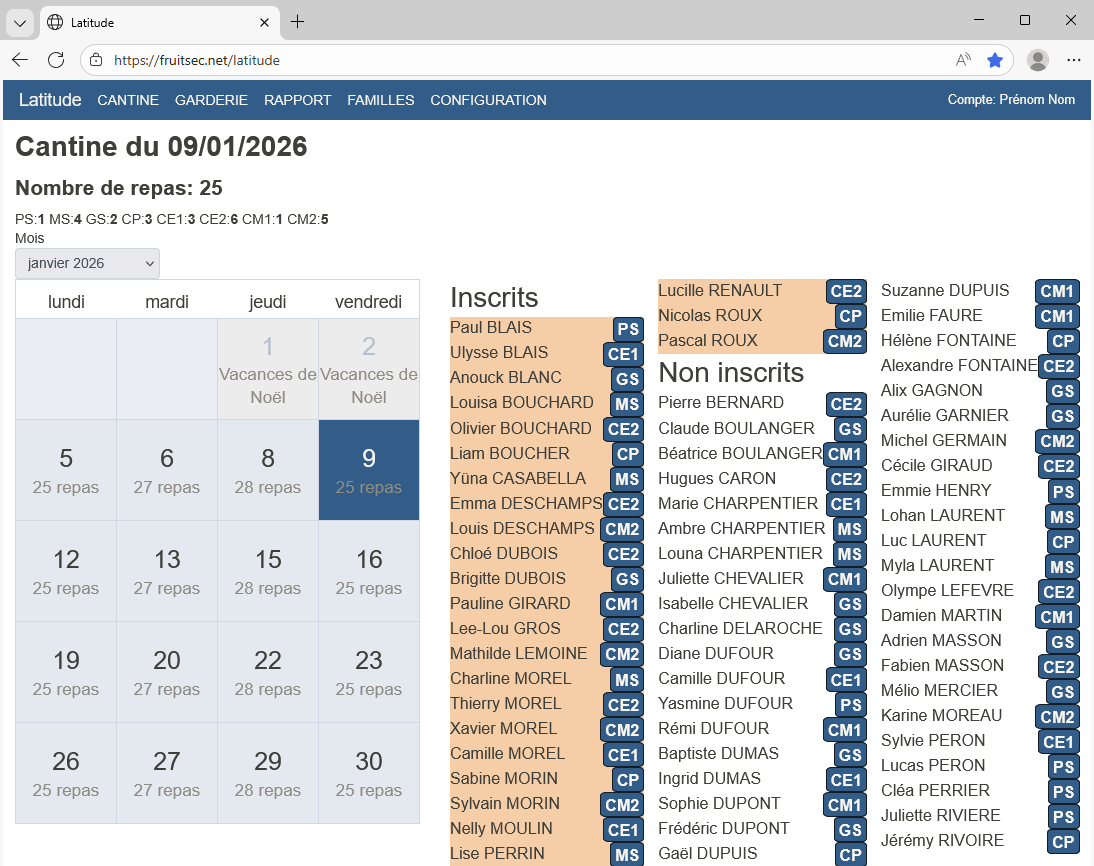Reload the page with refresh icon
Image resolution: width=1094 pixels, height=866 pixels.
56,60
